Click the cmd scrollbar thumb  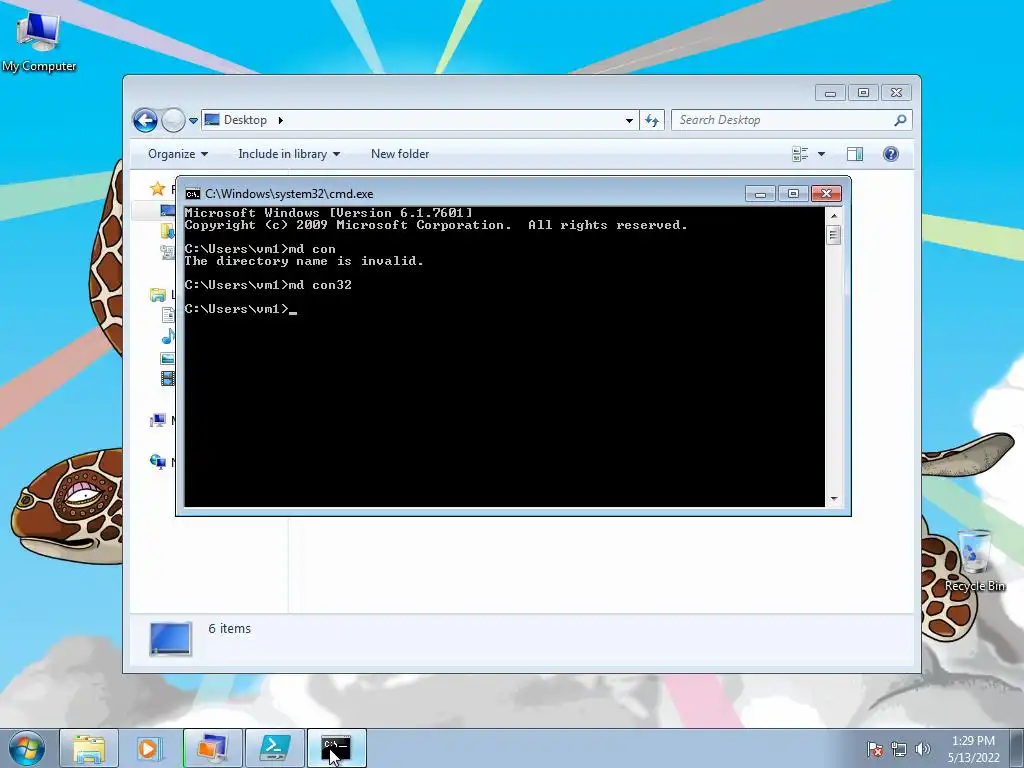coord(834,235)
